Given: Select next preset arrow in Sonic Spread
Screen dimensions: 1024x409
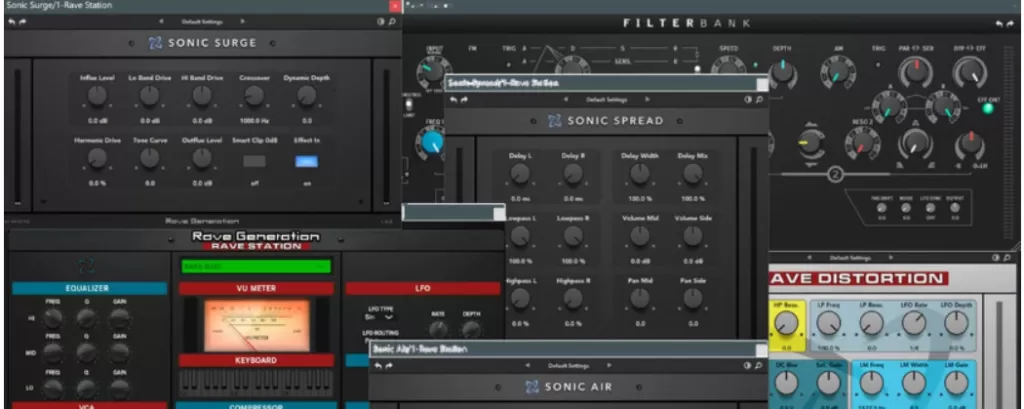Looking at the screenshot, I should [647, 100].
